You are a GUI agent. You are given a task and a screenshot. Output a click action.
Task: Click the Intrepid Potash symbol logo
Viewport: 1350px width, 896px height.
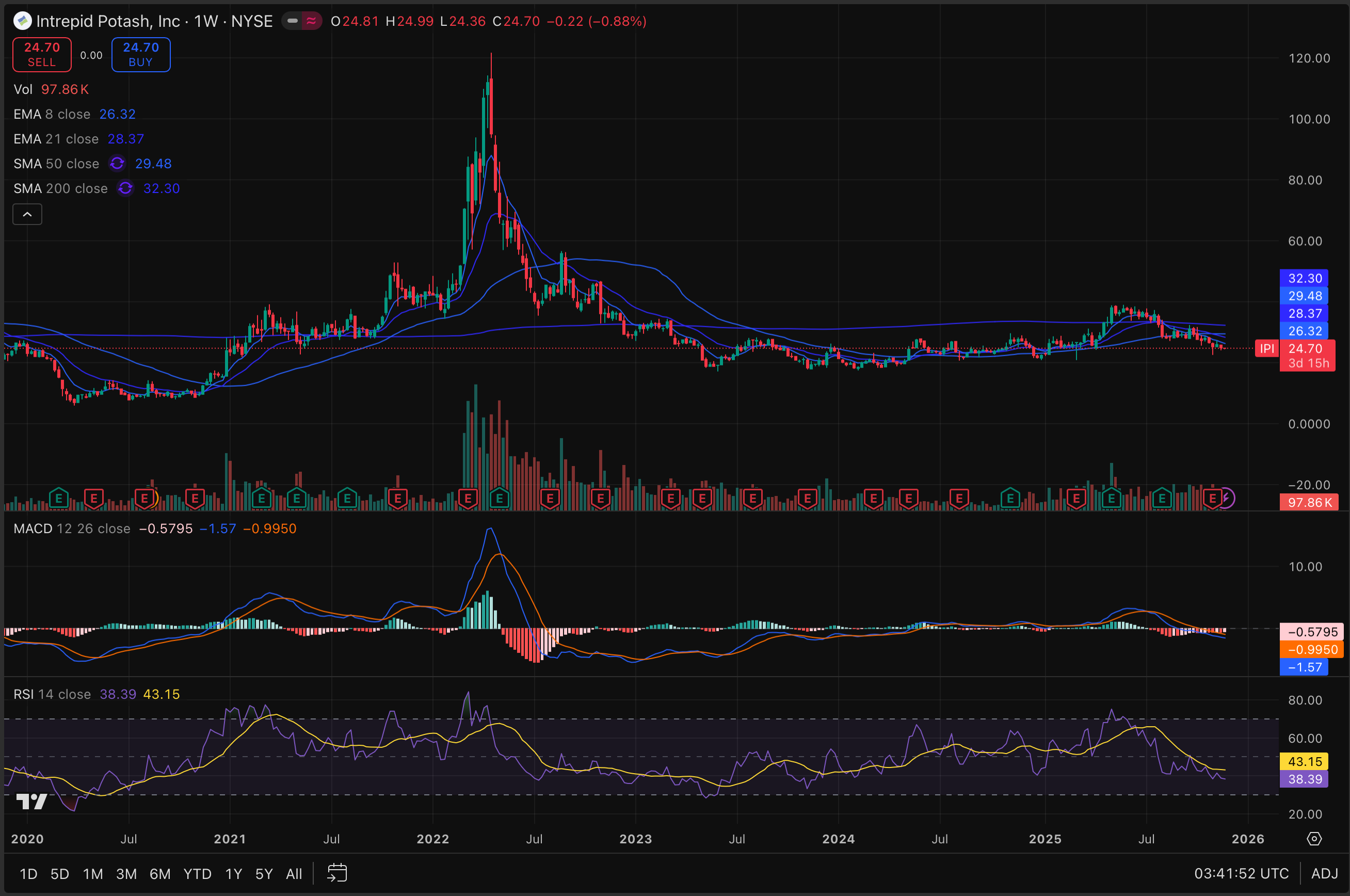[x=22, y=21]
